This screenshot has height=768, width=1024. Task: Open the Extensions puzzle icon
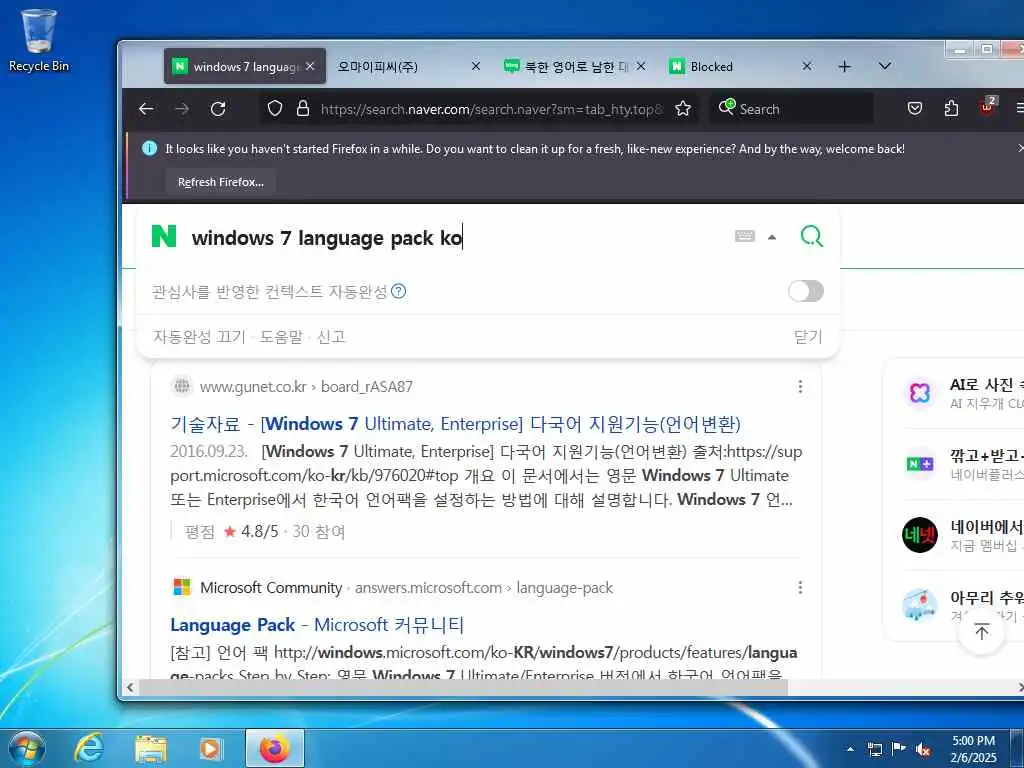[x=952, y=108]
